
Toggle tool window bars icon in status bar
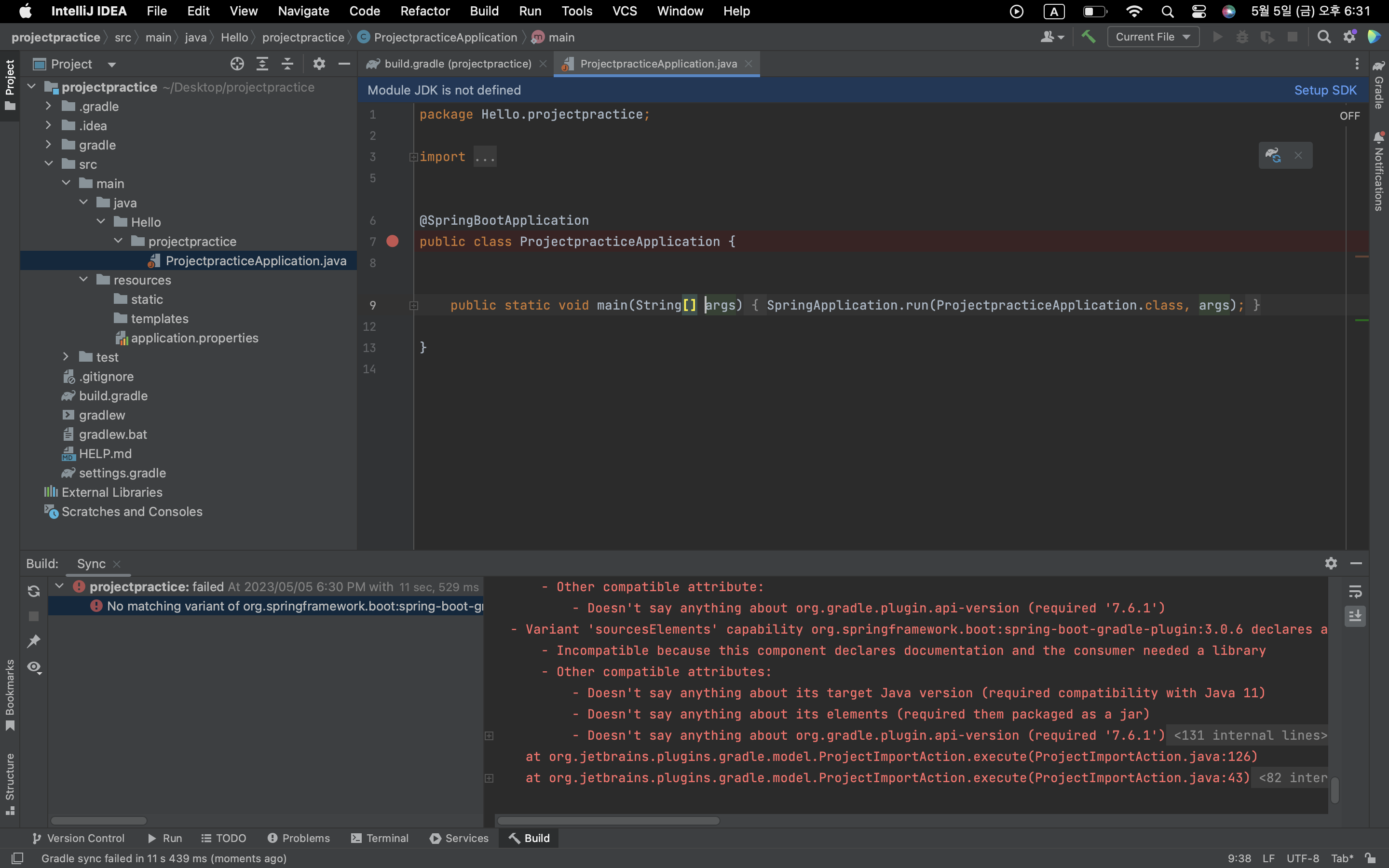click(18, 858)
